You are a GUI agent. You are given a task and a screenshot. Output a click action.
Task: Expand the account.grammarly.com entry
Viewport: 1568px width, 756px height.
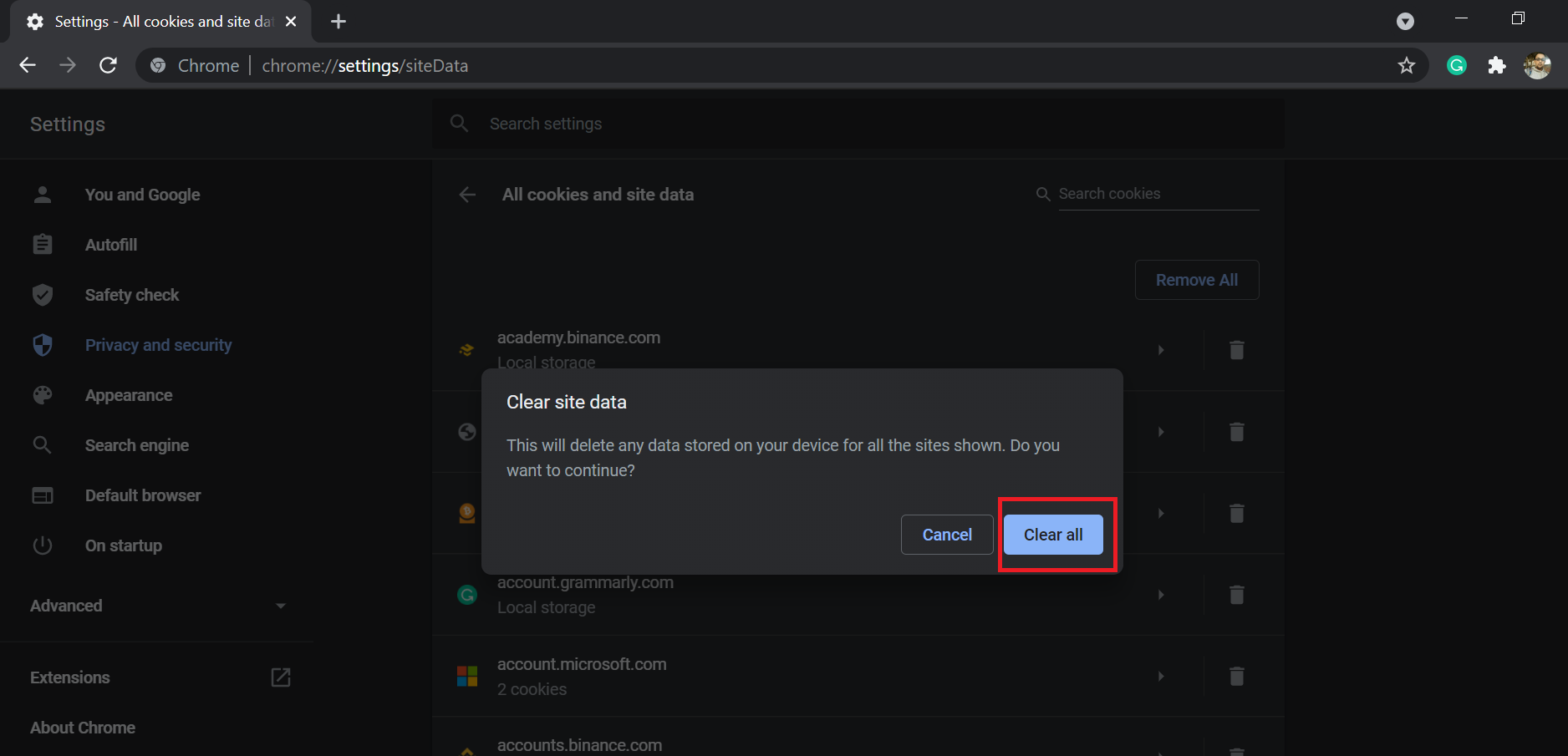pyautogui.click(x=1160, y=594)
